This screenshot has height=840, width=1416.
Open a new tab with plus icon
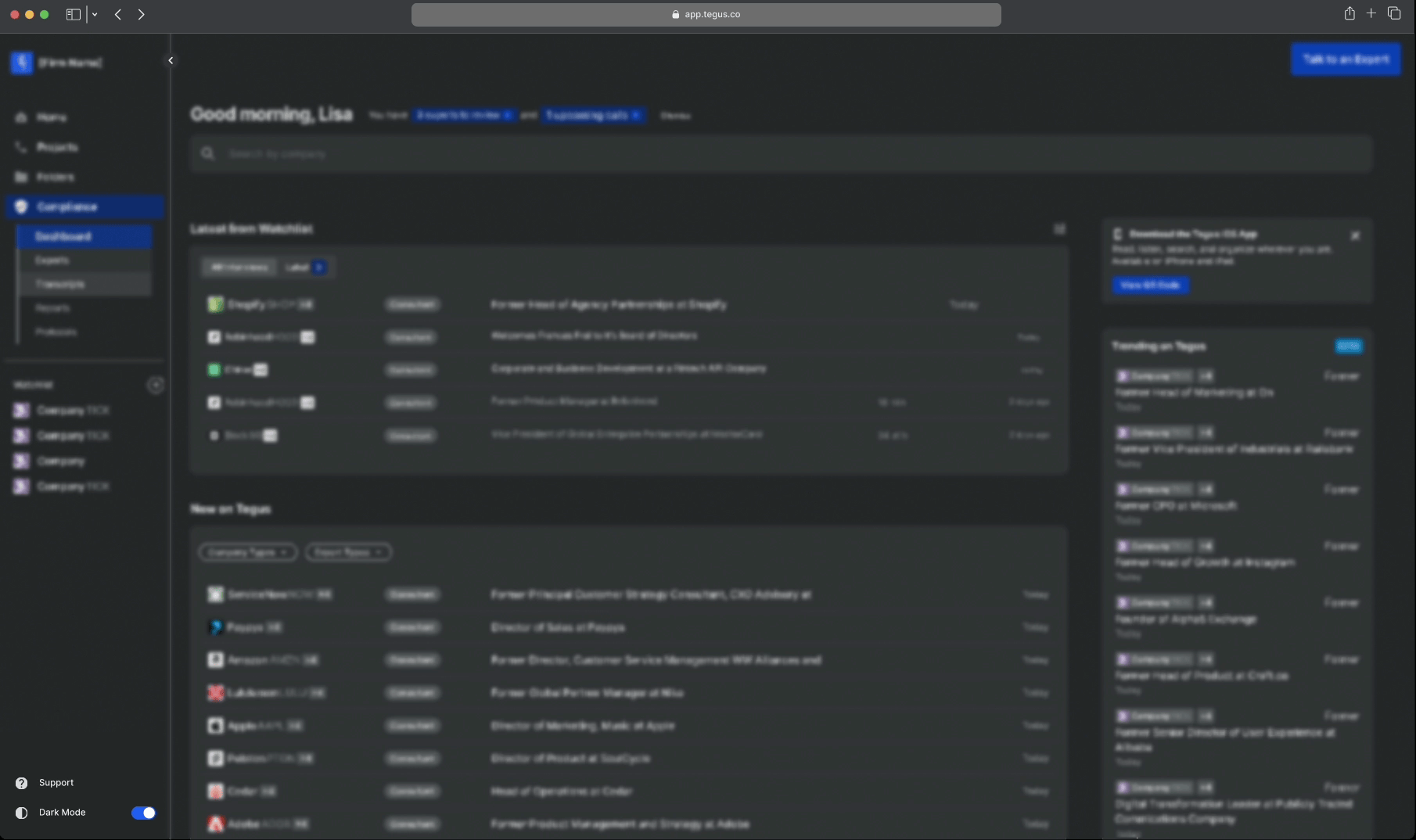[1371, 13]
